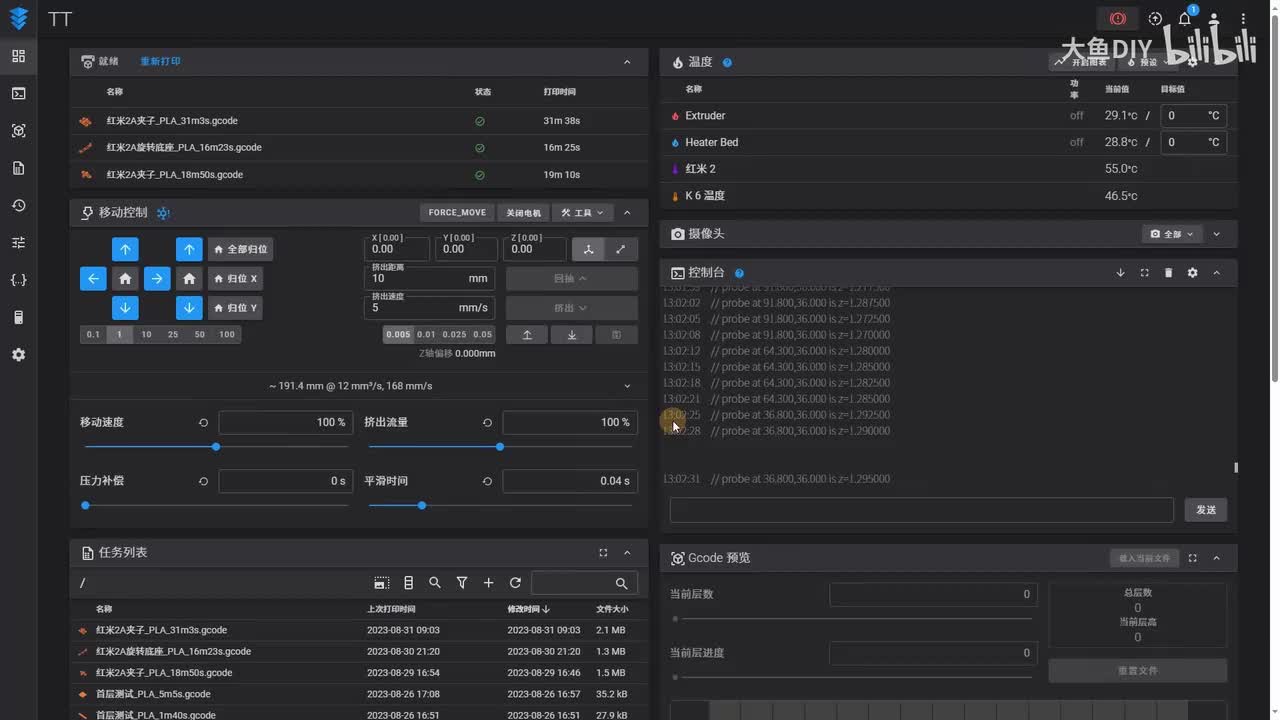
Task: Collapse the 移动控制 panel
Action: [x=627, y=213]
